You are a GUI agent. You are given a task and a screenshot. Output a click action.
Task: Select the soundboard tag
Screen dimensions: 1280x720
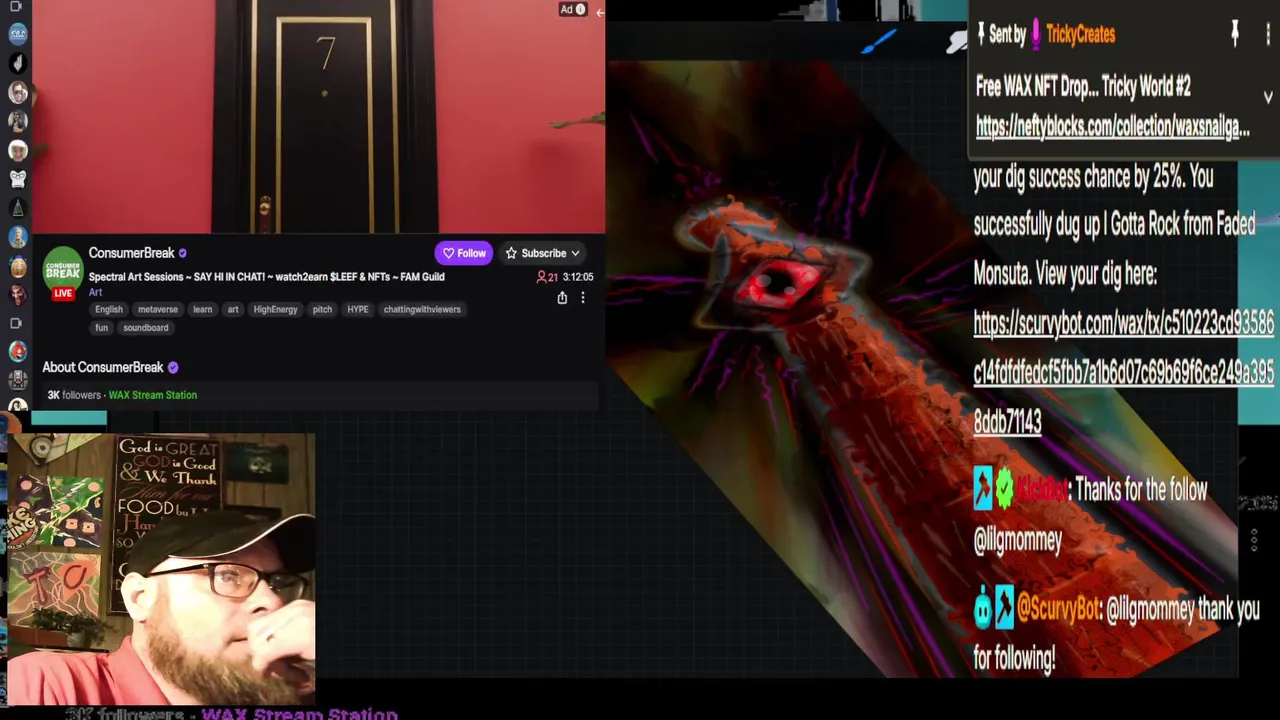(146, 327)
